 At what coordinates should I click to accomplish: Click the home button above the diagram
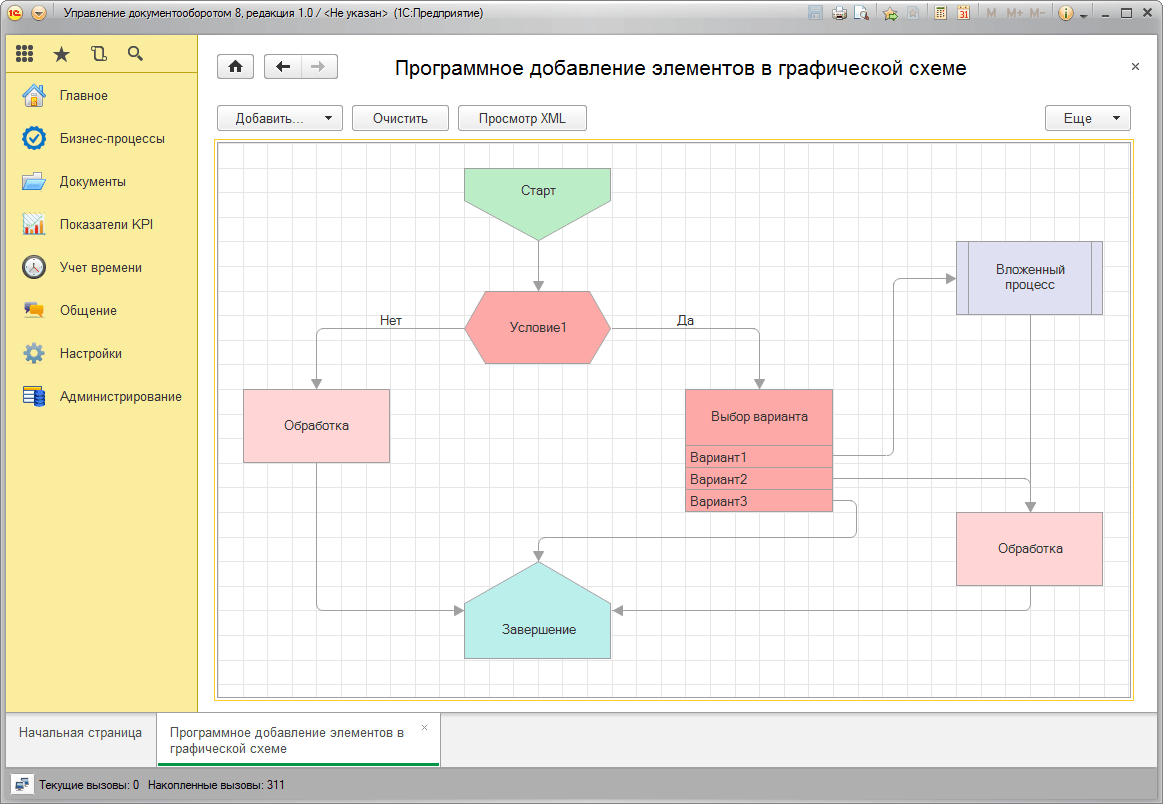tap(236, 67)
